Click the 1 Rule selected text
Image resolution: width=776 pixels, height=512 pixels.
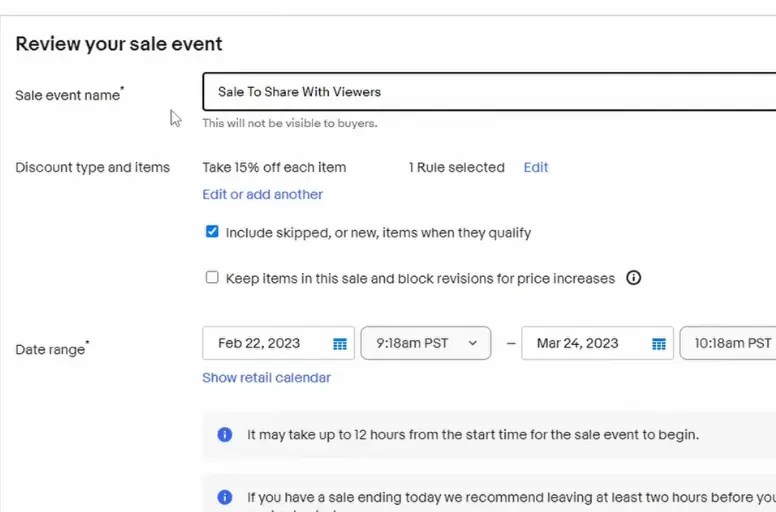coord(456,168)
